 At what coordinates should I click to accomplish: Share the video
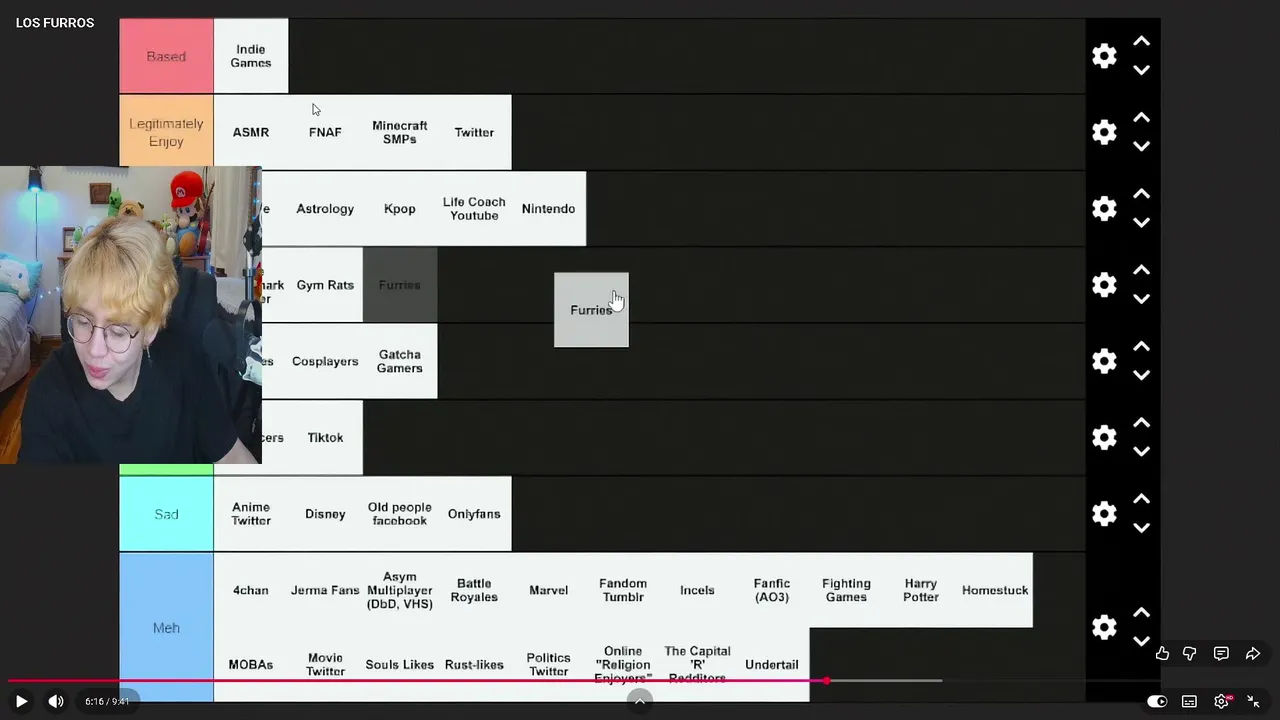(1253, 653)
